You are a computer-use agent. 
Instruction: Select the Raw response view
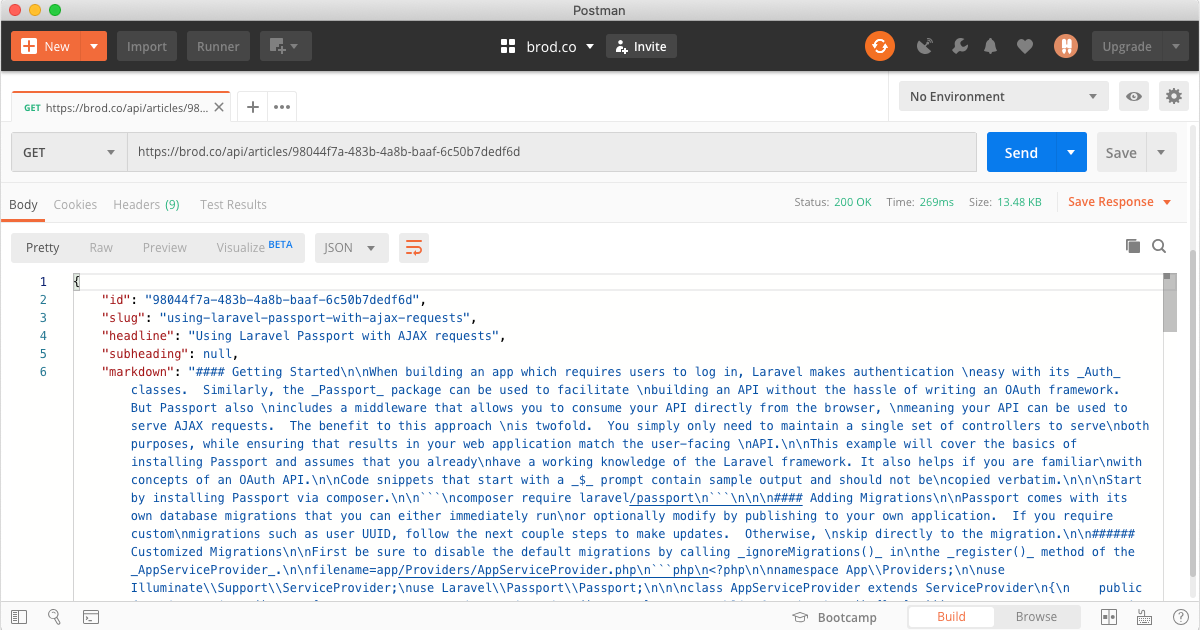(x=100, y=247)
